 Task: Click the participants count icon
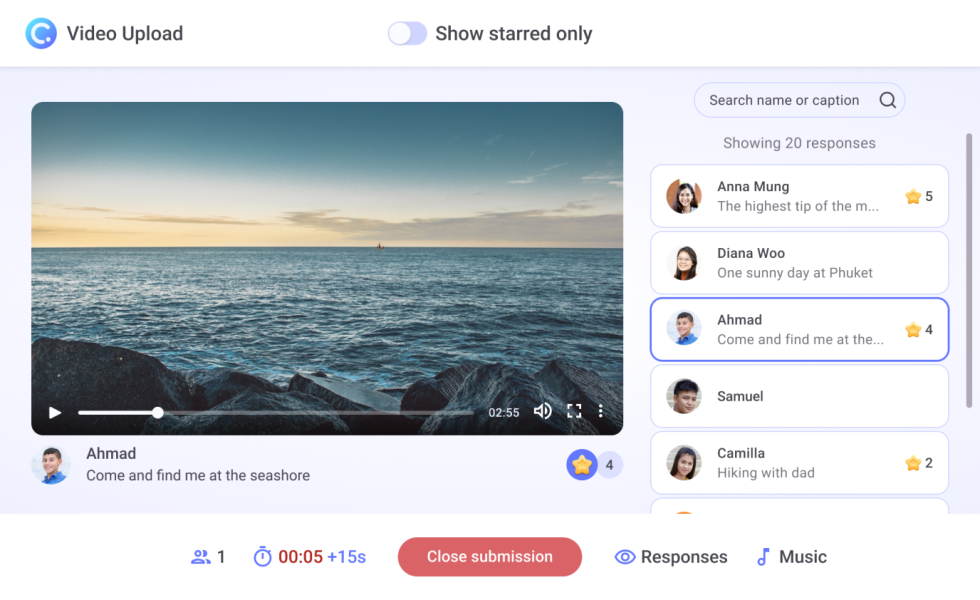200,557
